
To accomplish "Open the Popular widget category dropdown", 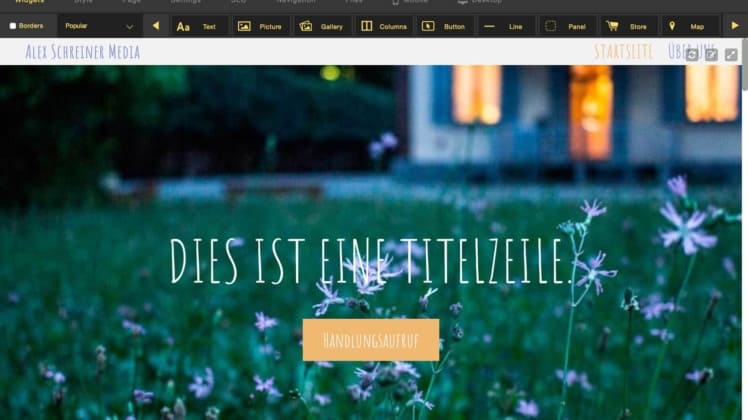I will (99, 26).
